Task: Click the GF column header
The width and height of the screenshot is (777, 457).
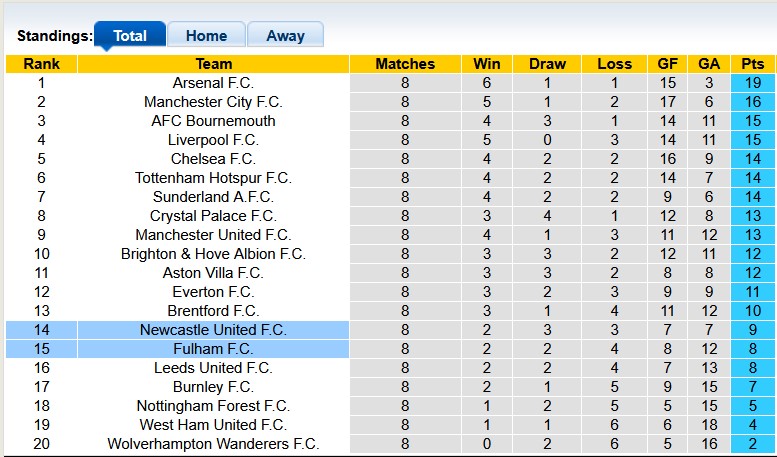Action: pyautogui.click(x=667, y=64)
